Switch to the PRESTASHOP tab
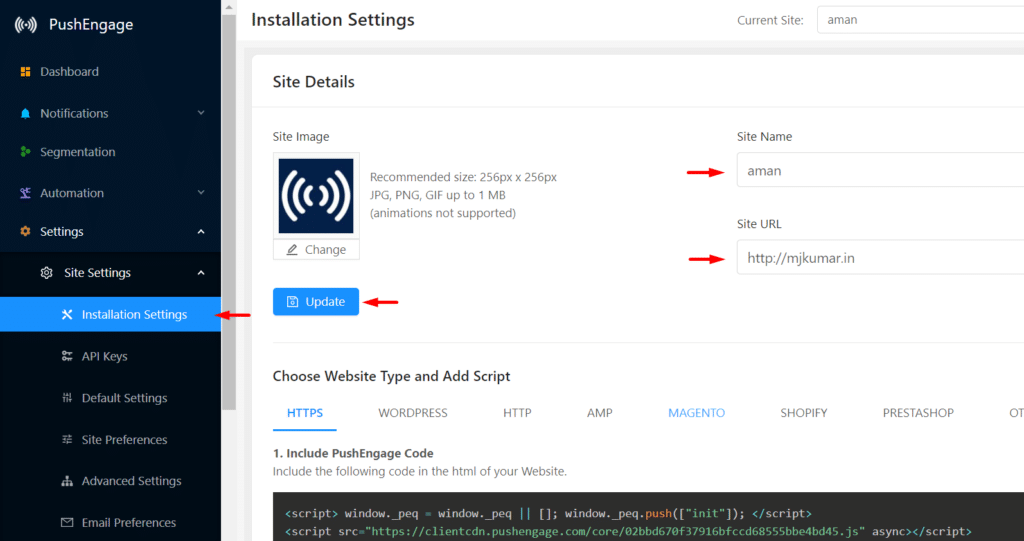The height and width of the screenshot is (541, 1024). (x=918, y=413)
